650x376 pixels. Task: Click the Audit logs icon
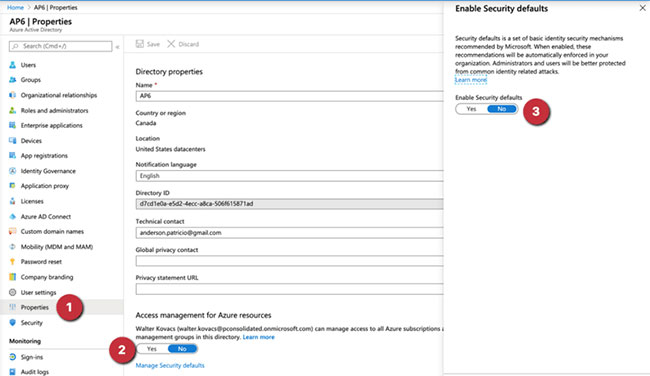point(12,372)
